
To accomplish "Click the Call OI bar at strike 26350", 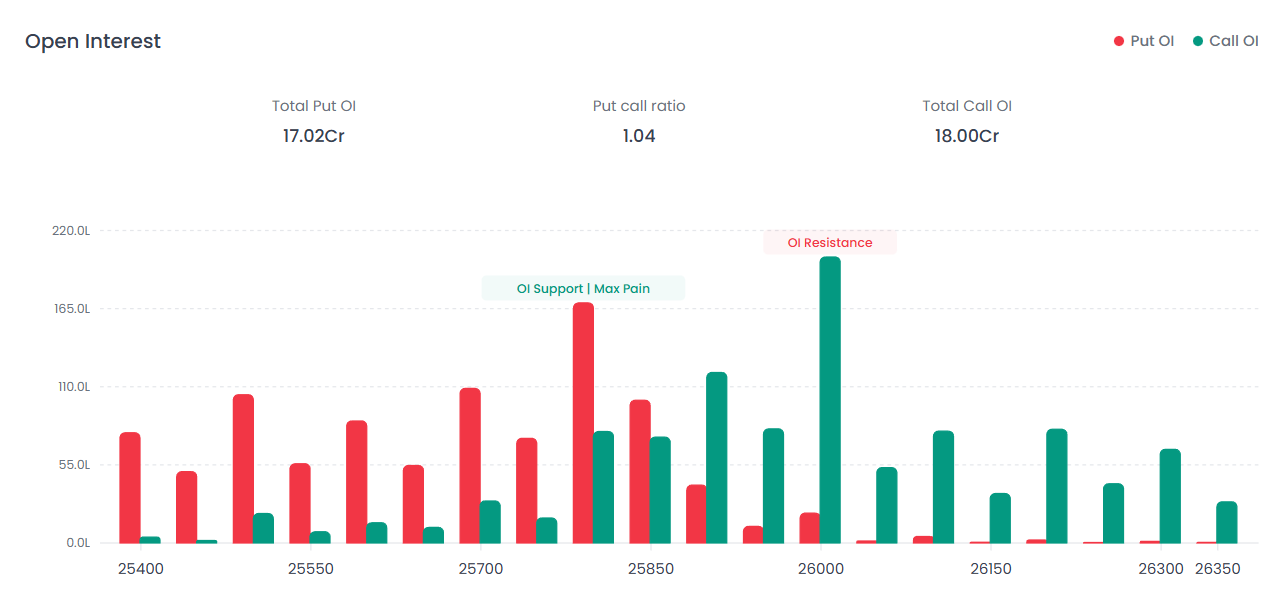I will [1227, 522].
